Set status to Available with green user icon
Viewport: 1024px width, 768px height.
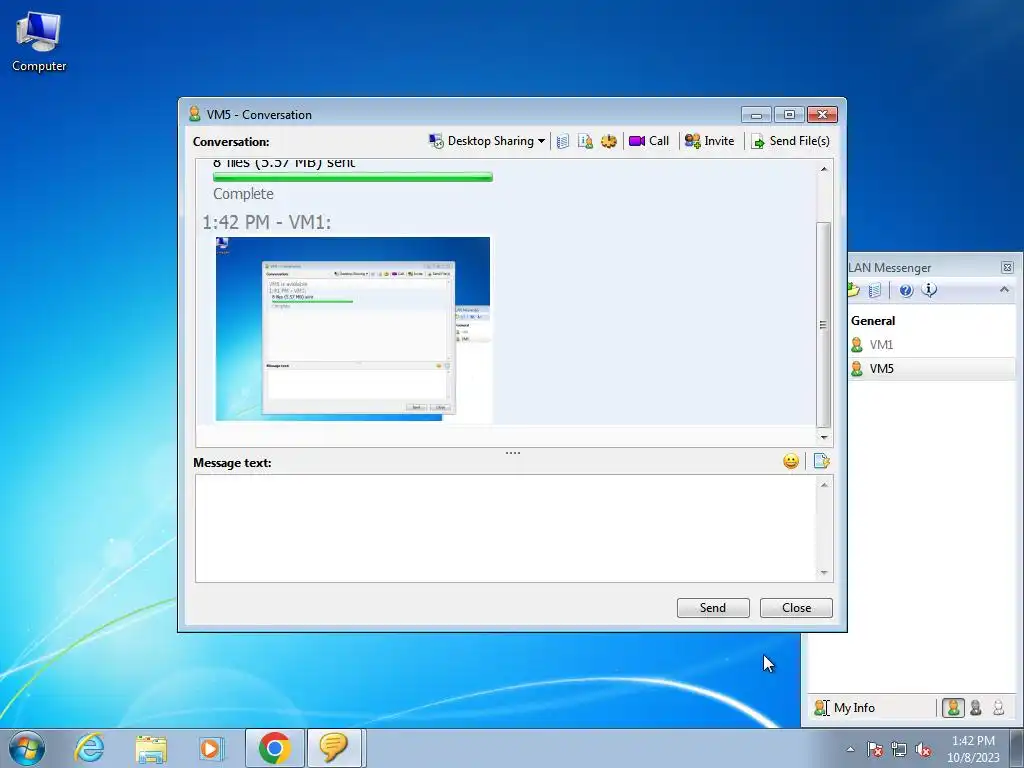click(953, 708)
